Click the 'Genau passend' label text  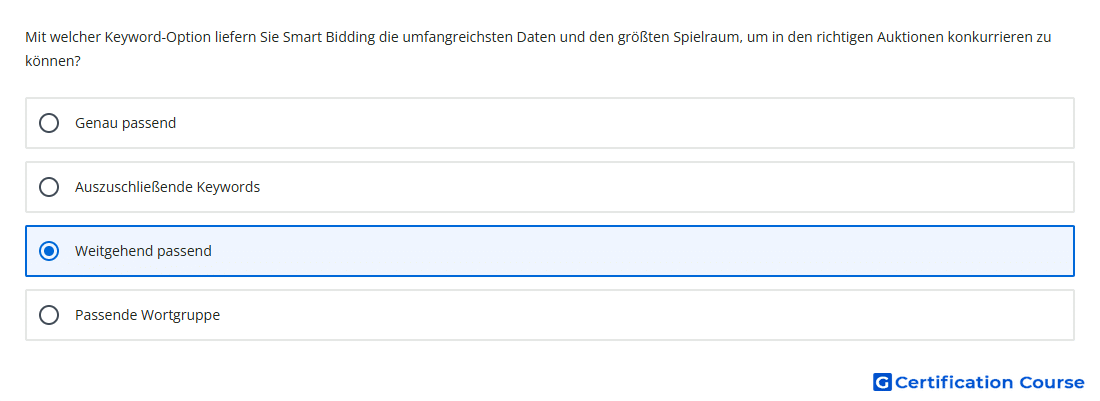tap(126, 123)
